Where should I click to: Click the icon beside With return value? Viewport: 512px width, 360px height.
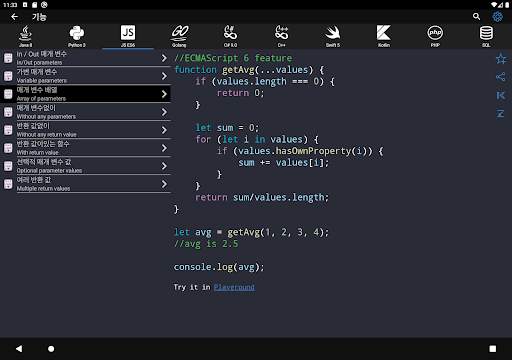[8, 148]
